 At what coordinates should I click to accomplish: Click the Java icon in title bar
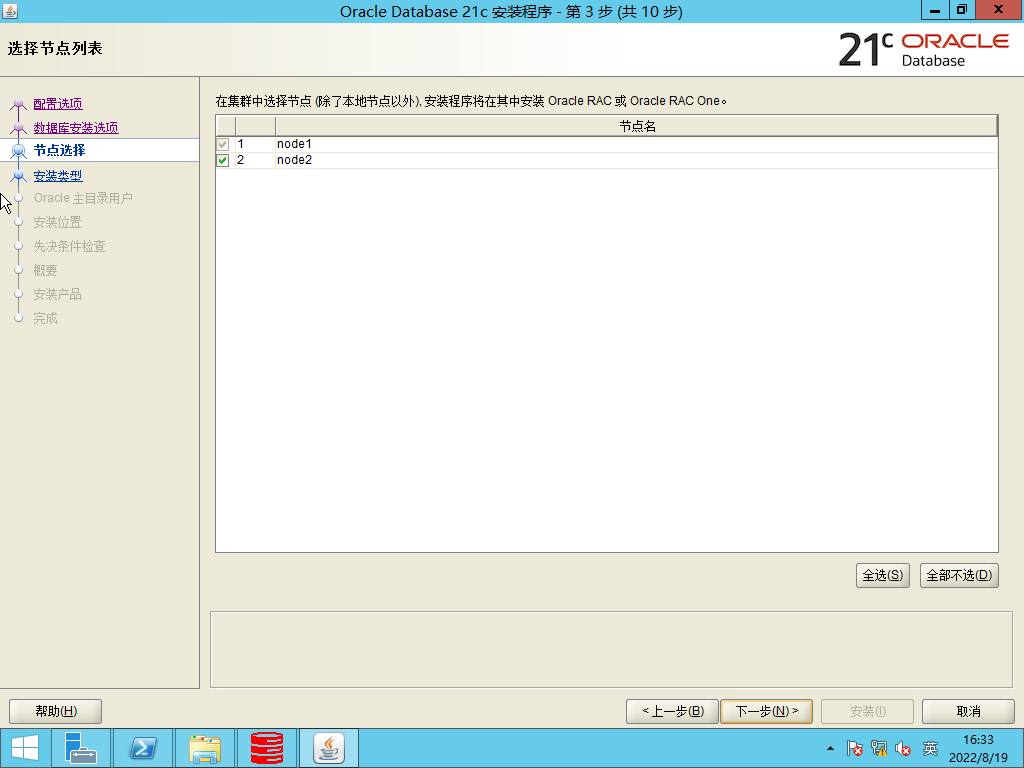(x=10, y=11)
